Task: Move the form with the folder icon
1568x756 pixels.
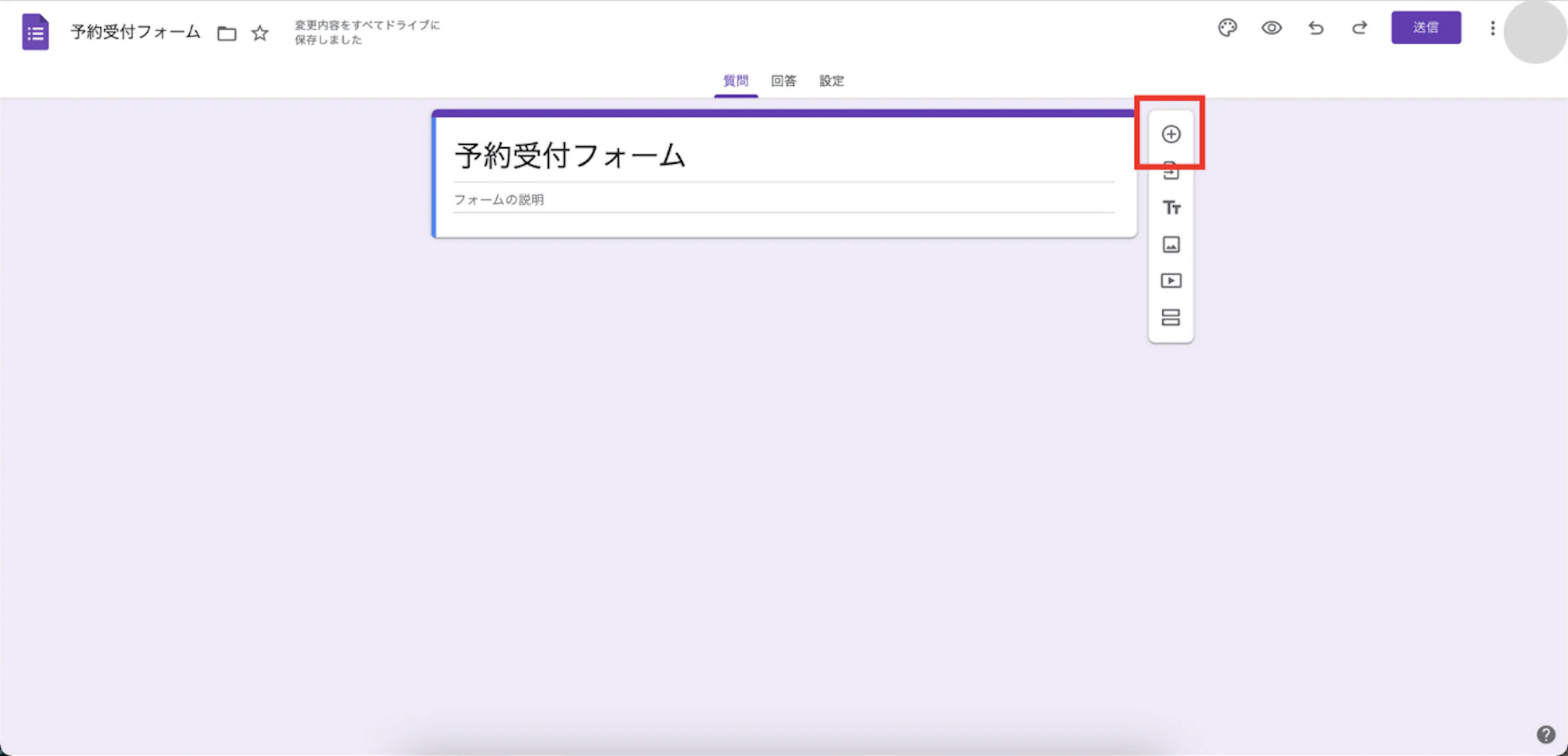Action: click(x=226, y=33)
